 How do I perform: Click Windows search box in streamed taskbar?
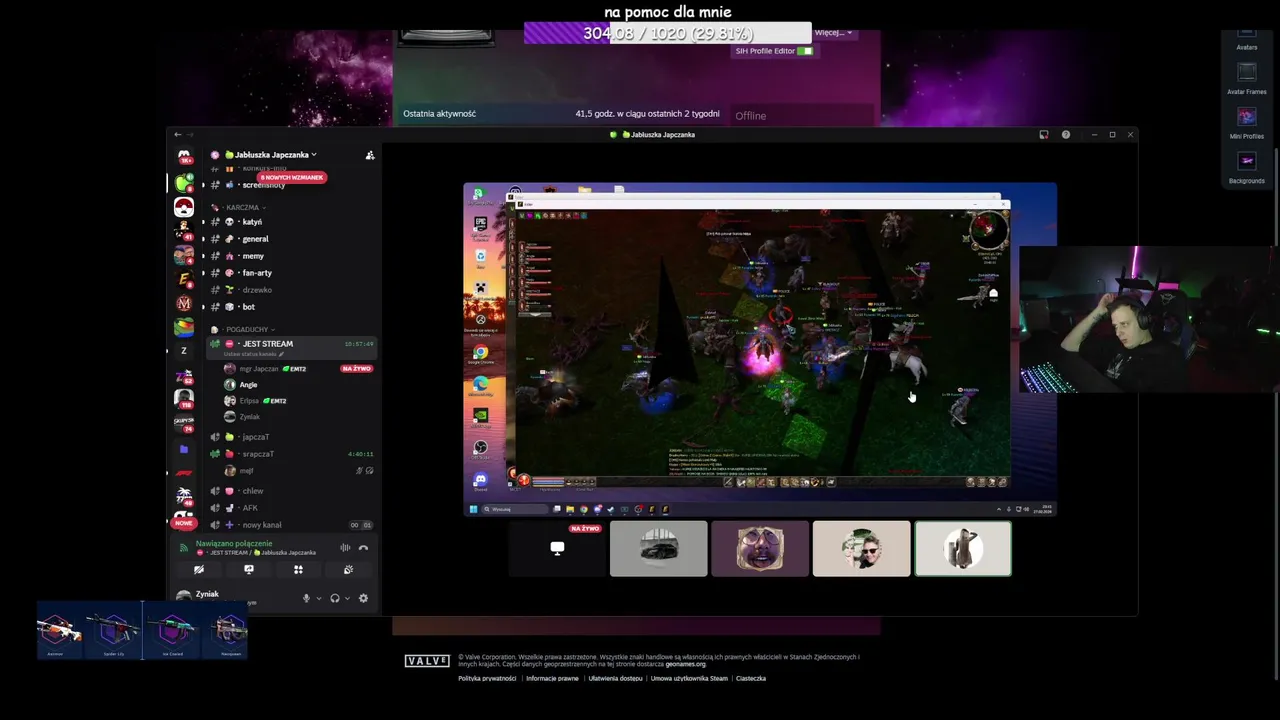point(516,509)
